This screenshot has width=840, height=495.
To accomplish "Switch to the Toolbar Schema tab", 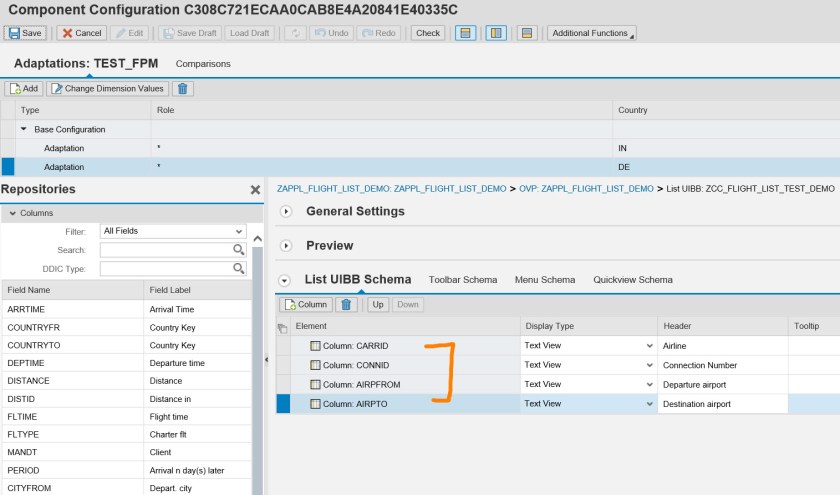I will (x=462, y=280).
